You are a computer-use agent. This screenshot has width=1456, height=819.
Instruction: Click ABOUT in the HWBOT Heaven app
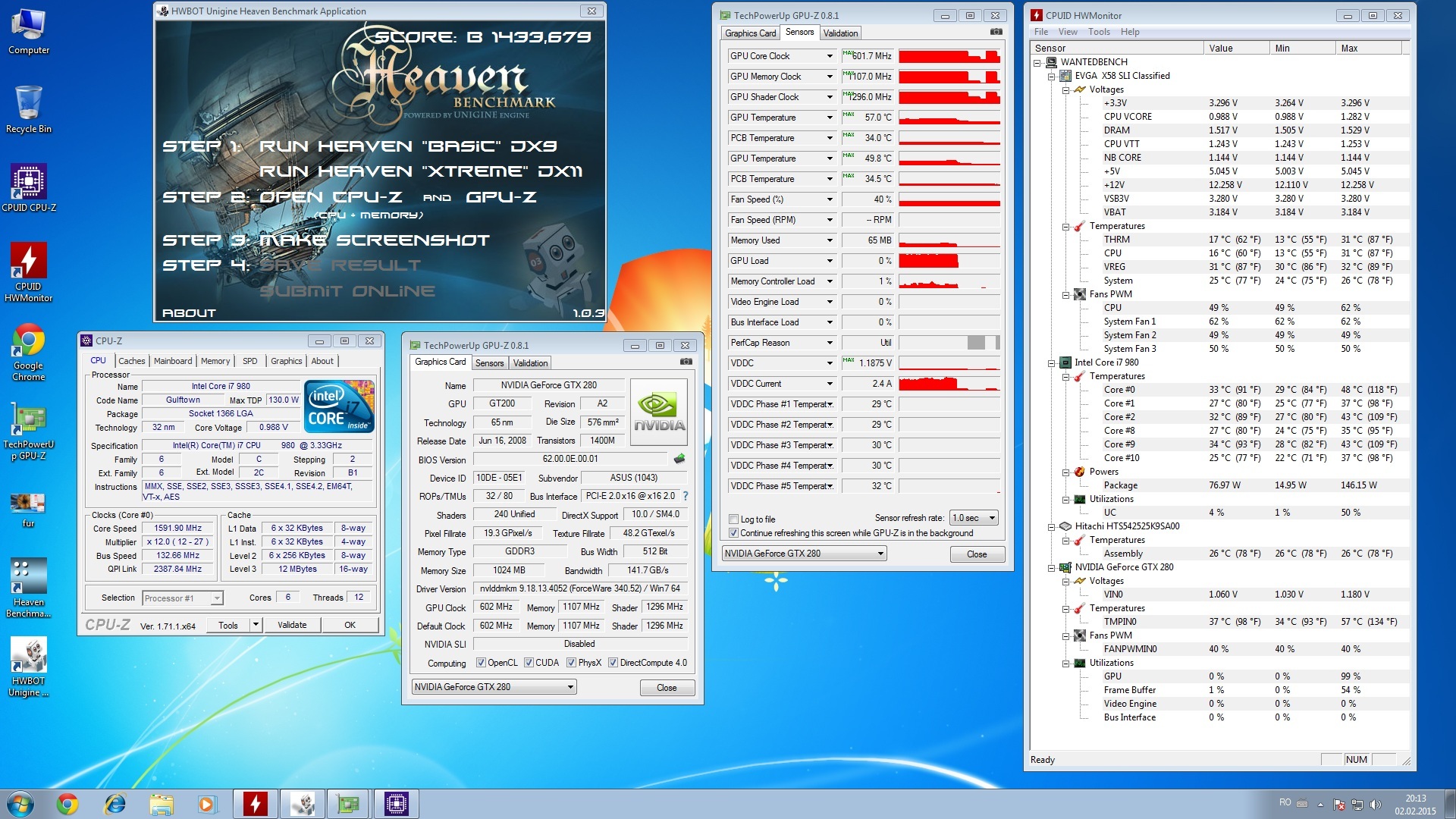tap(189, 312)
